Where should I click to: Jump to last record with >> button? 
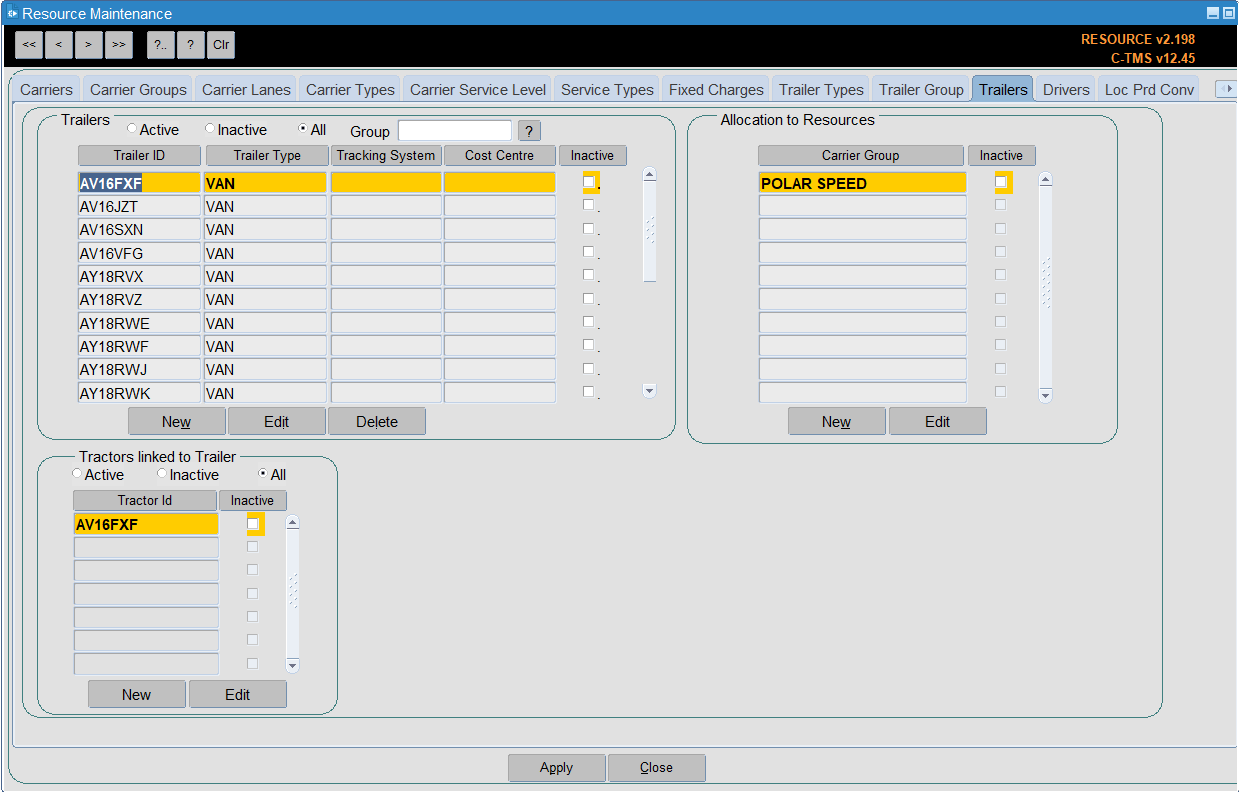[119, 45]
